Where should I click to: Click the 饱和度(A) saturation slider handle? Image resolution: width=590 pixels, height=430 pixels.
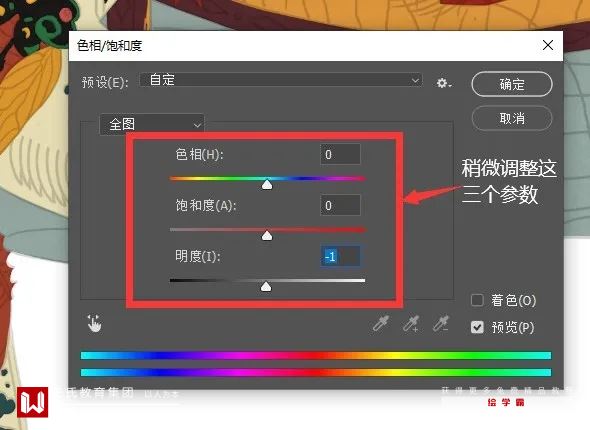267,236
